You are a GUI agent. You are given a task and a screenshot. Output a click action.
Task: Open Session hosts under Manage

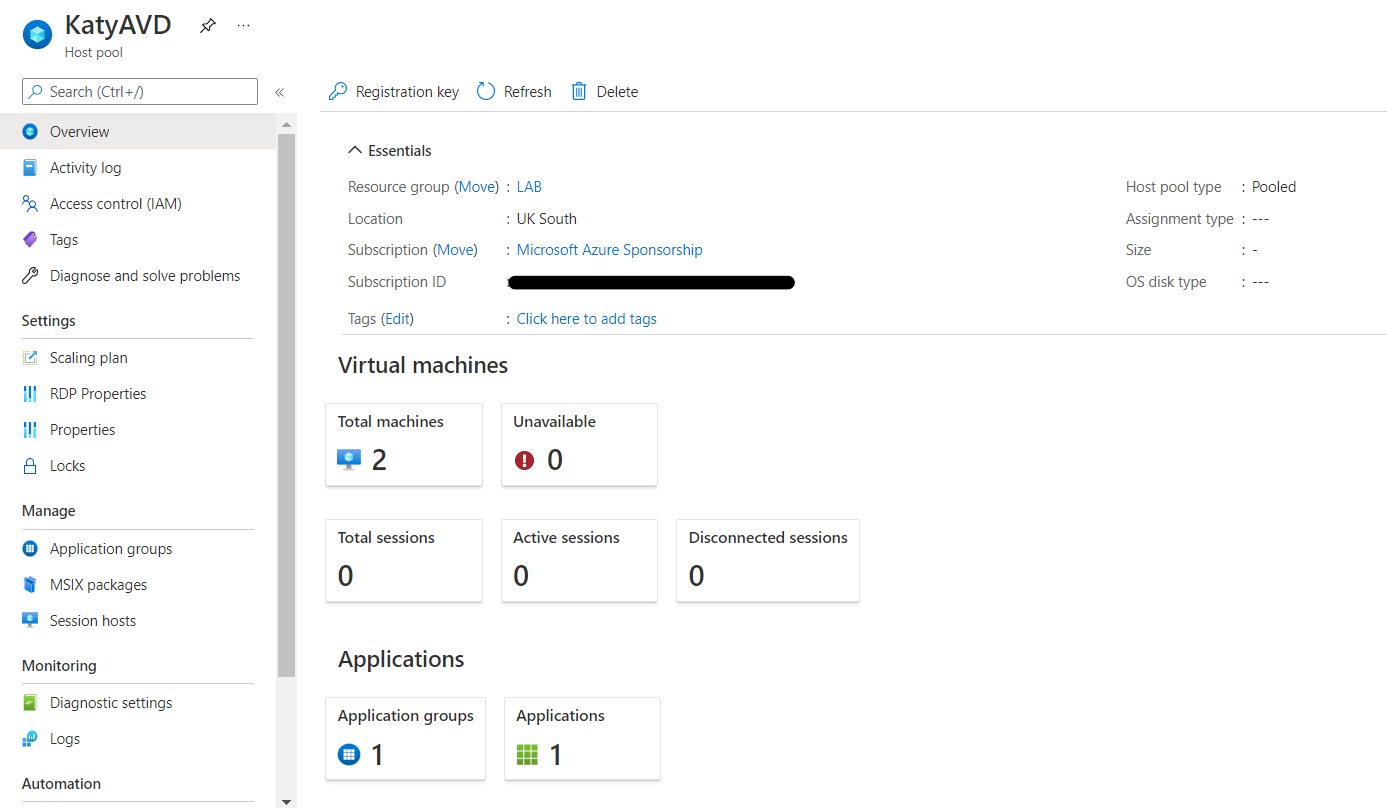pyautogui.click(x=92, y=620)
